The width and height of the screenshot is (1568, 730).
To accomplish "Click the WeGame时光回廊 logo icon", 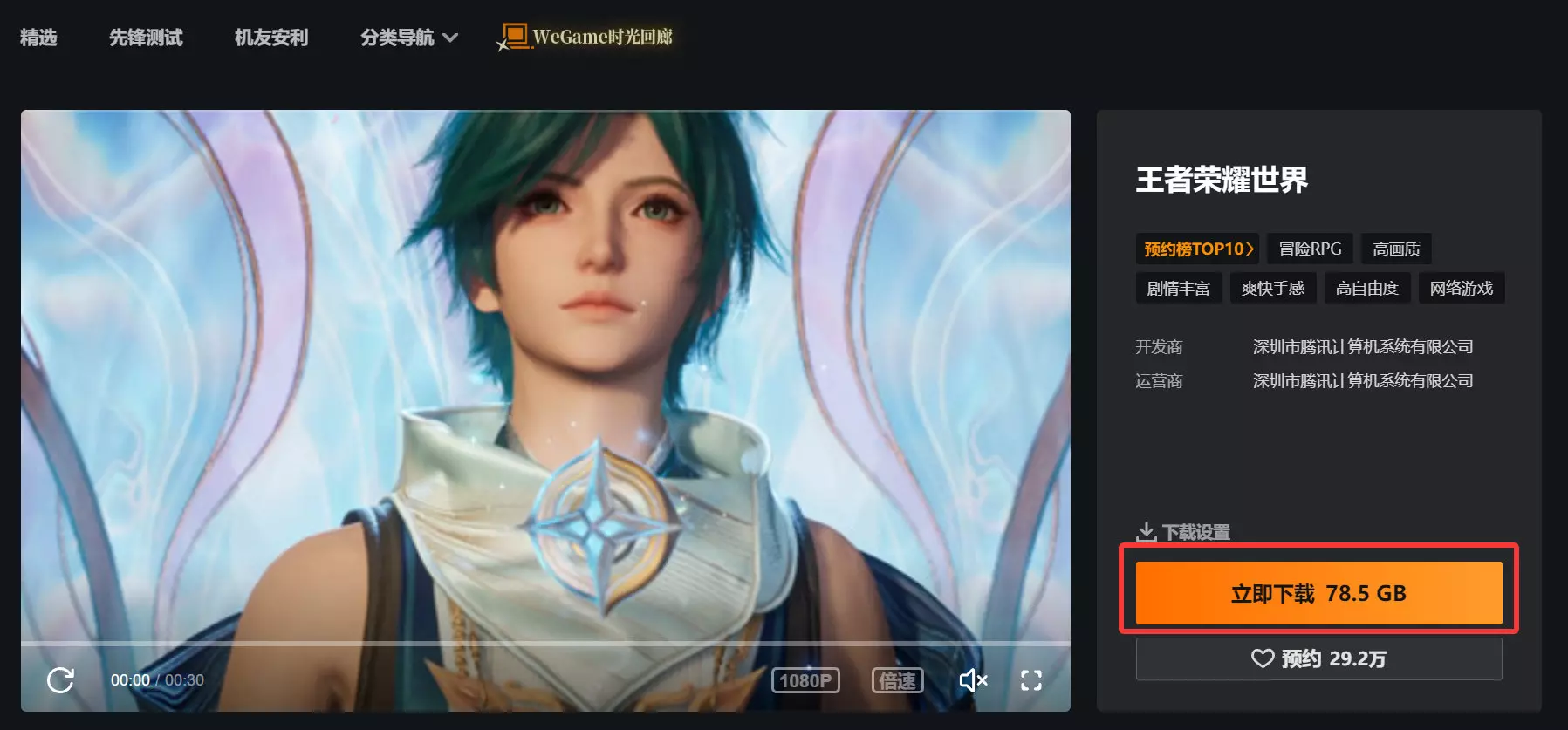I will pyautogui.click(x=514, y=37).
